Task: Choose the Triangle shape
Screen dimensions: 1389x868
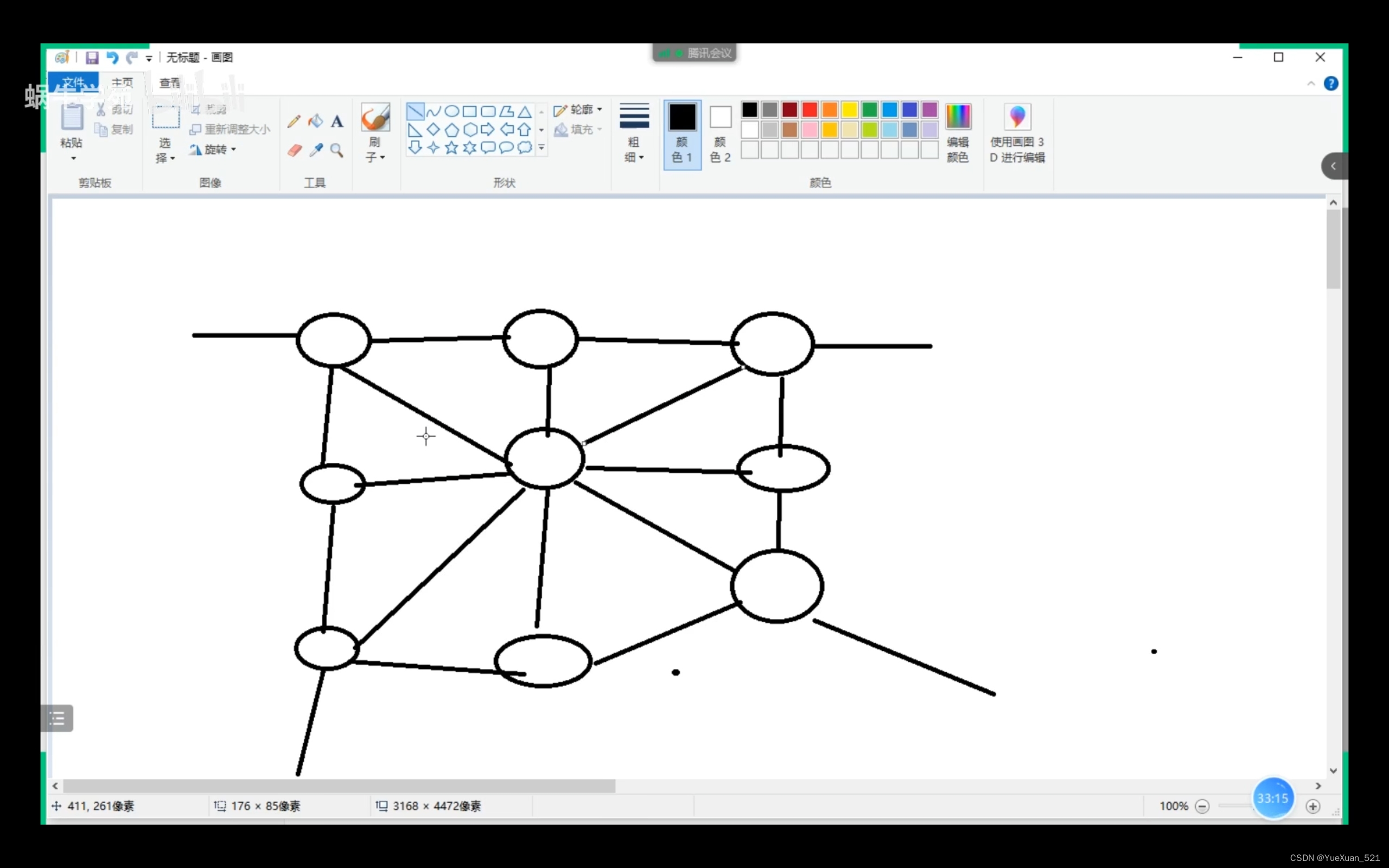Action: click(x=525, y=111)
